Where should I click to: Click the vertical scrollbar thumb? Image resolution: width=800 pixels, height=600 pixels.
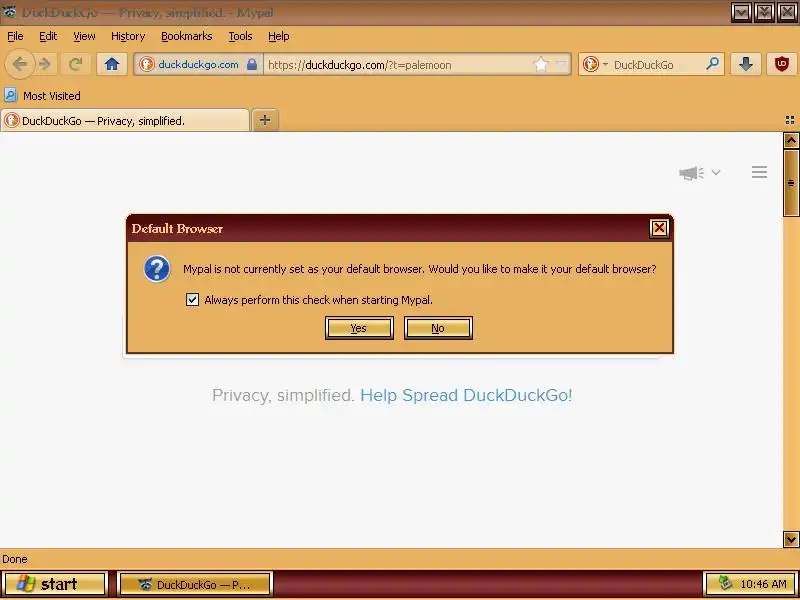(791, 183)
